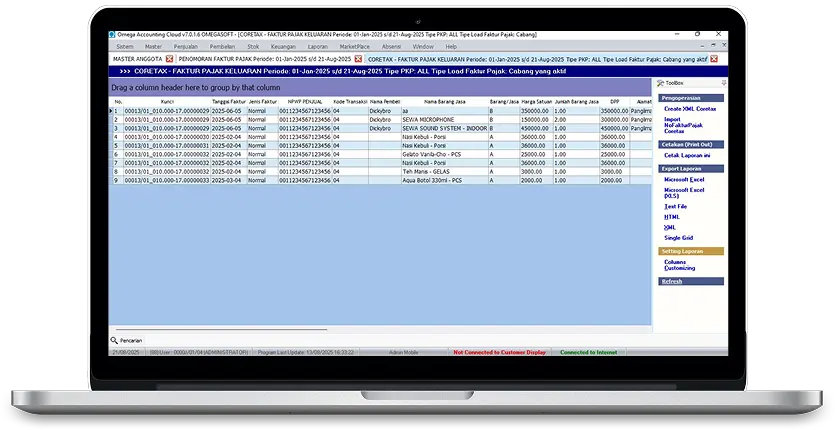Viewport: 835px width, 430px height.
Task: Open Columns Customizing setting
Action: pos(680,265)
